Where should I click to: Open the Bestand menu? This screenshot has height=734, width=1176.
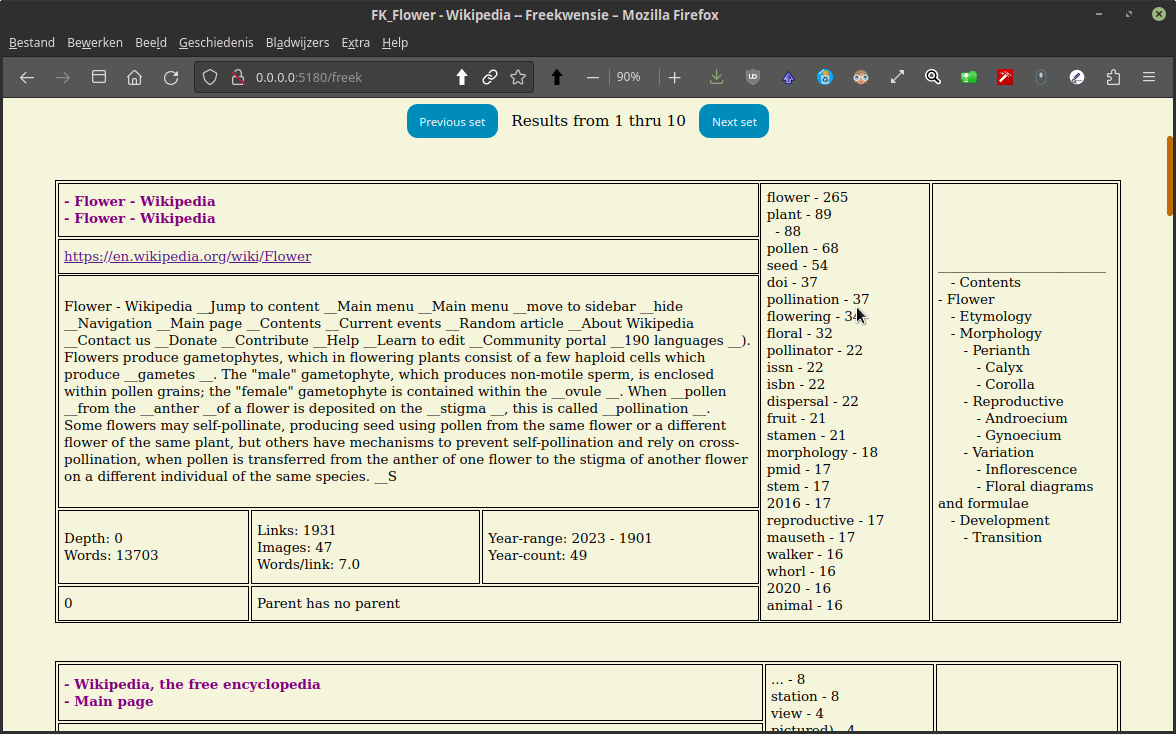coord(32,43)
